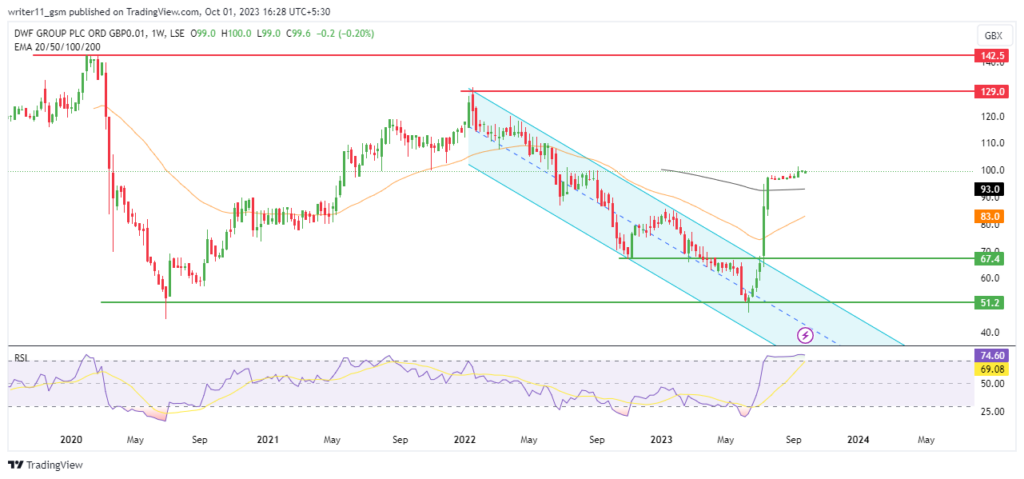
Task: Click the 74.60 RSI value label
Action: [993, 356]
